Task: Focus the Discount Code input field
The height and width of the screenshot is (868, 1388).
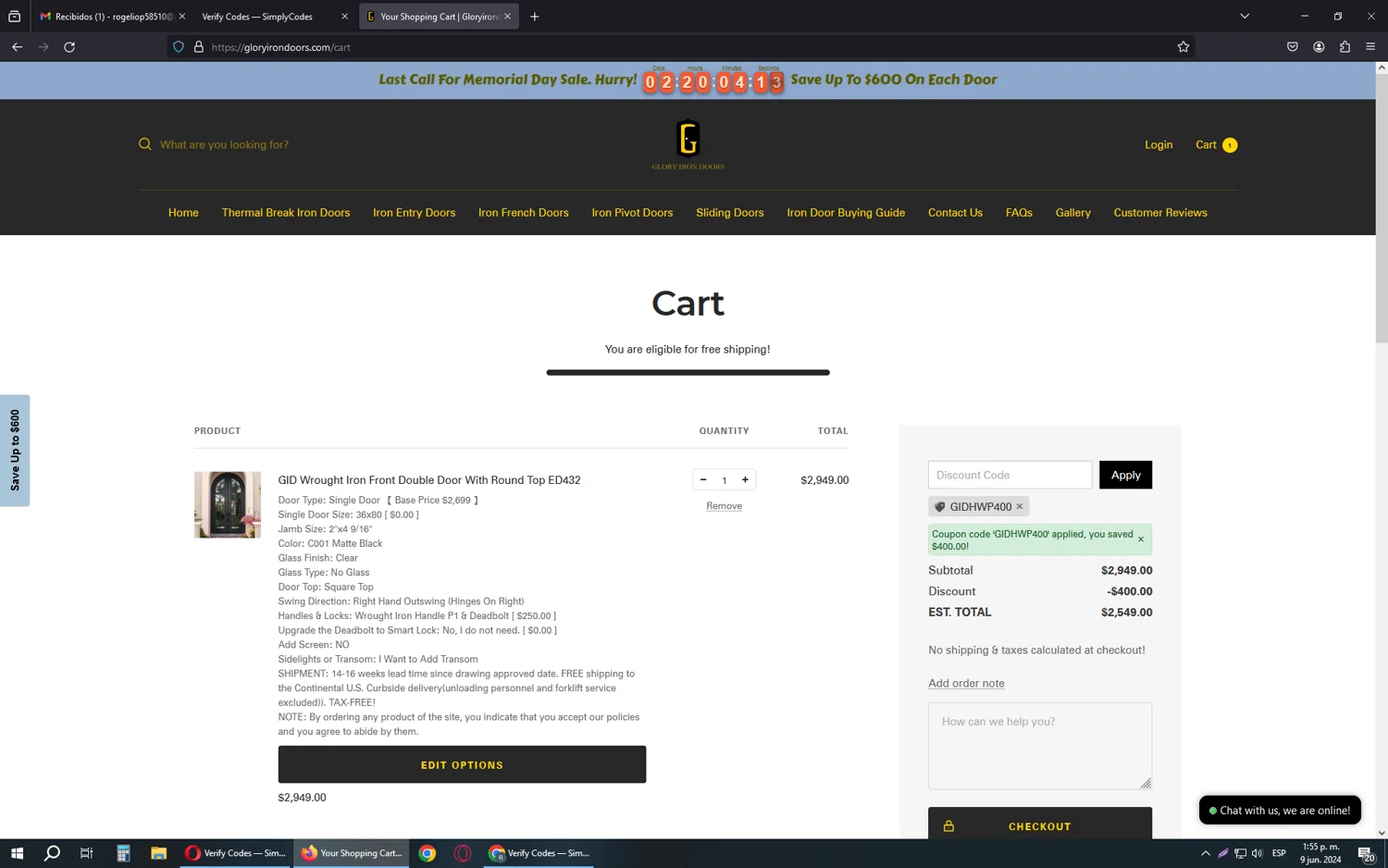Action: pos(1010,475)
